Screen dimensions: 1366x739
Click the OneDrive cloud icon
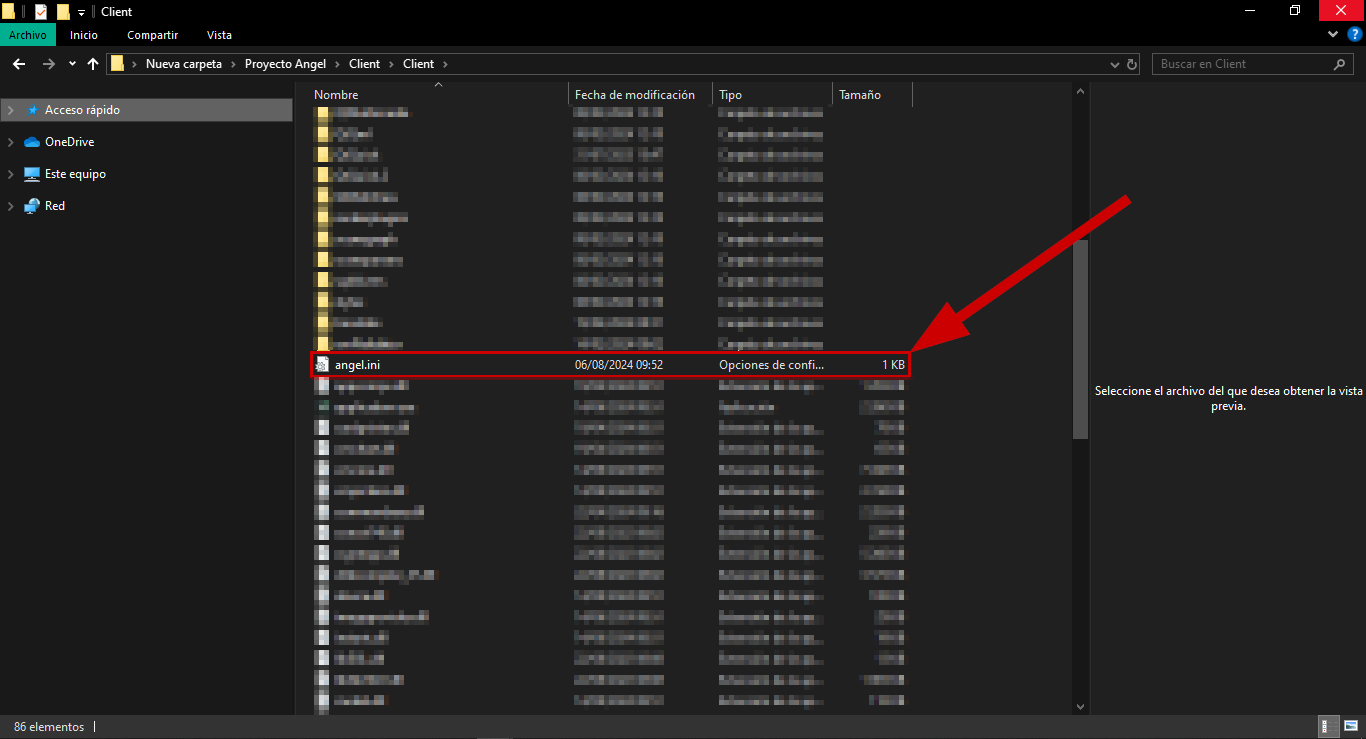pos(32,142)
